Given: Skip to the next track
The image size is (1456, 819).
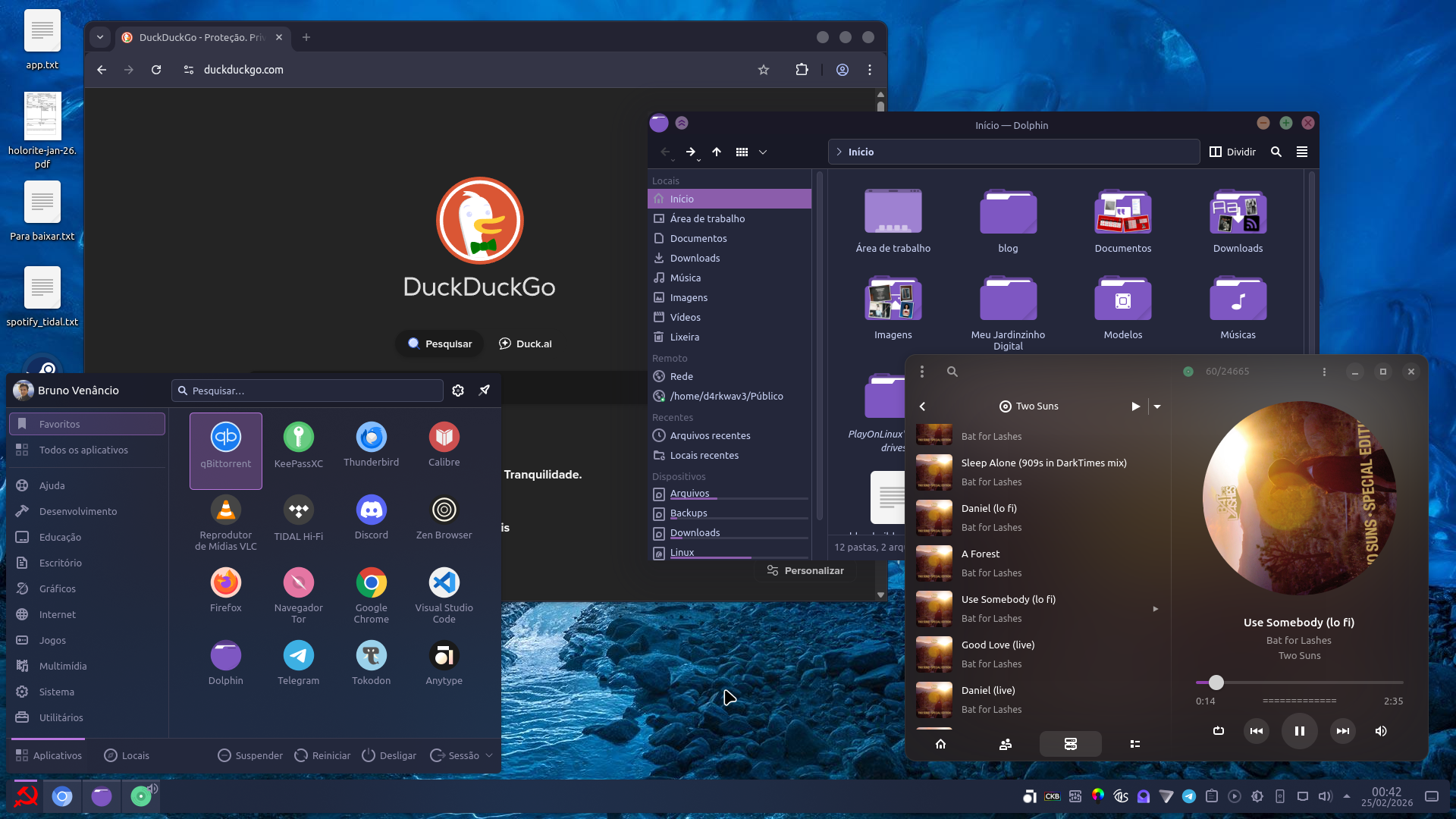Looking at the screenshot, I should click(1342, 731).
